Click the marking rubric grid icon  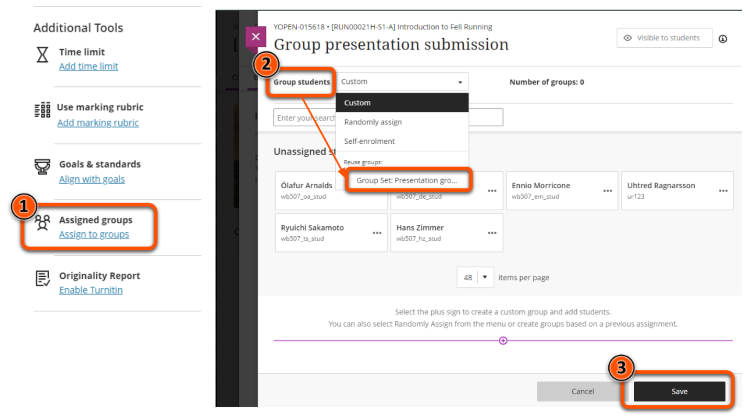pyautogui.click(x=42, y=112)
